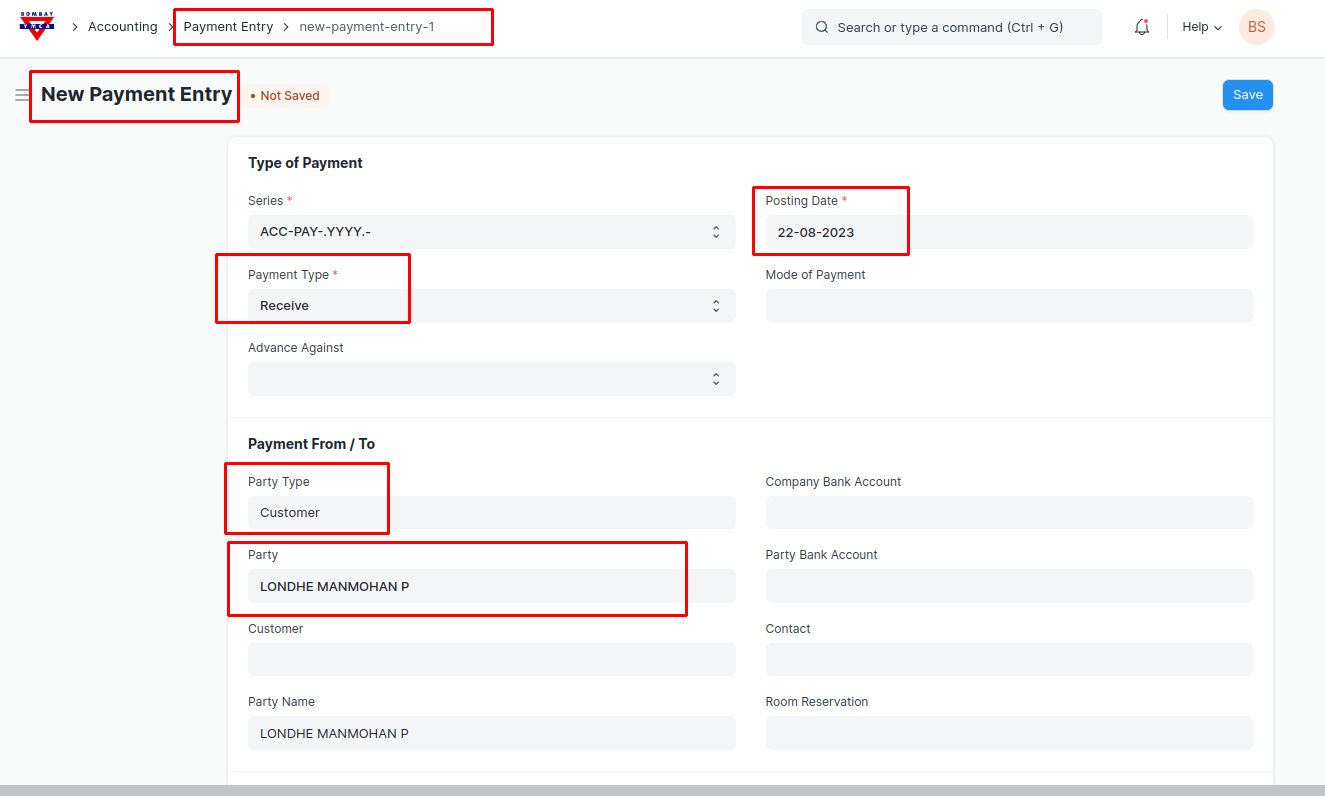Click the Contact input field
This screenshot has height=796, width=1325.
[1008, 660]
